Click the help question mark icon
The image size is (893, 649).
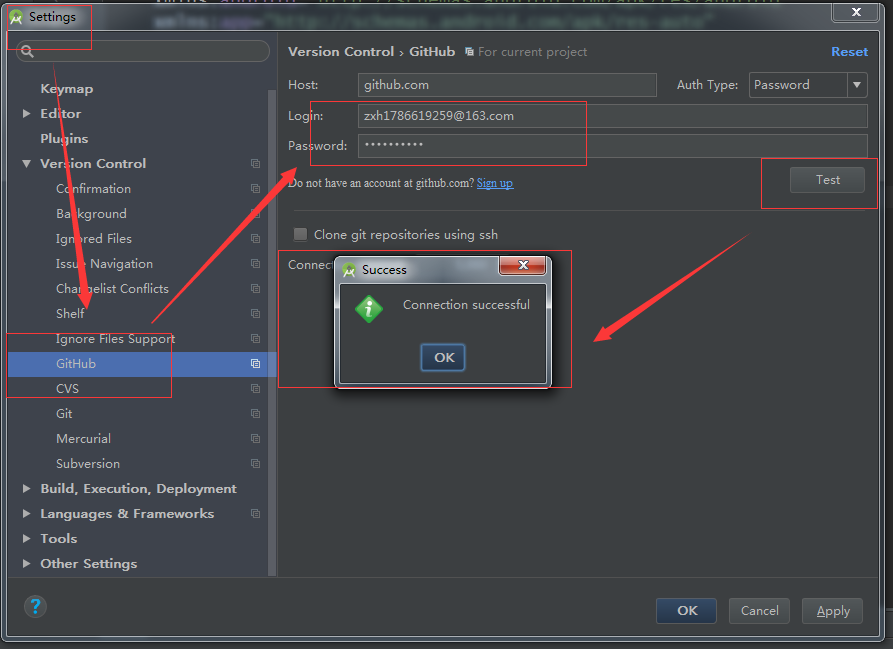pos(35,607)
